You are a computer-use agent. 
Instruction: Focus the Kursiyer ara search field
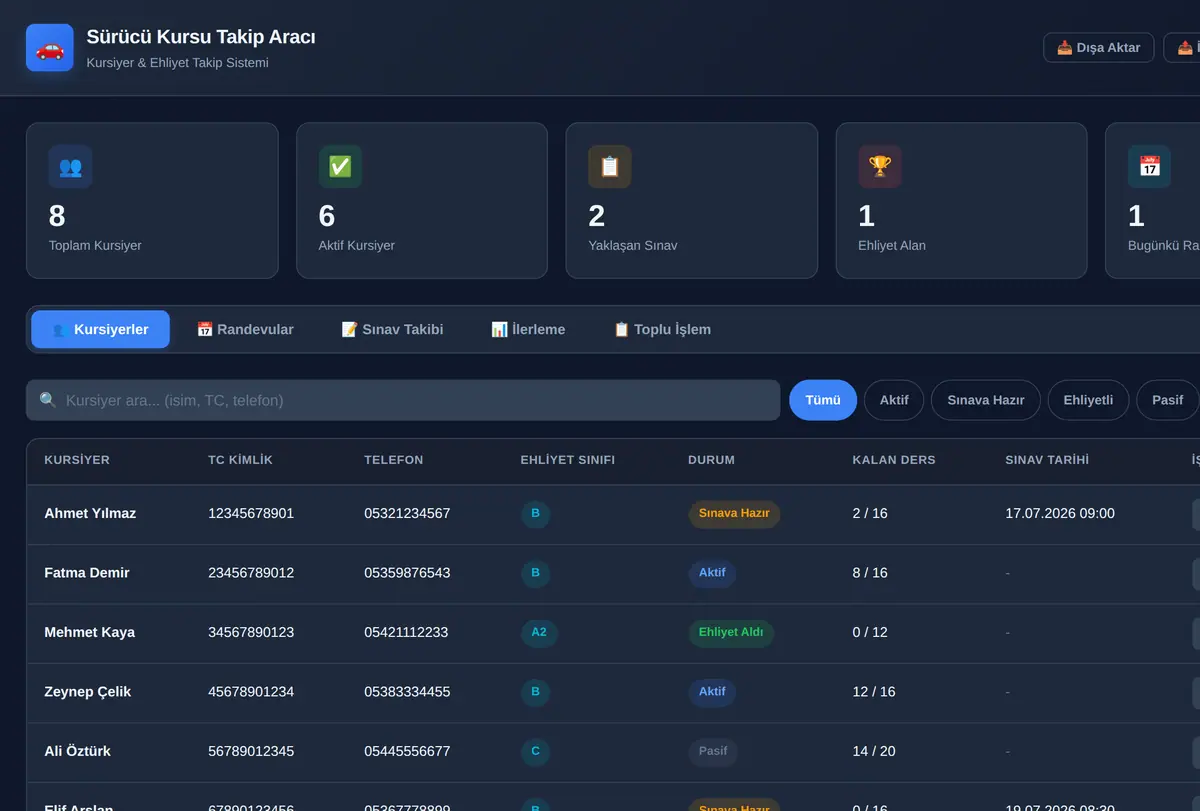click(x=403, y=400)
